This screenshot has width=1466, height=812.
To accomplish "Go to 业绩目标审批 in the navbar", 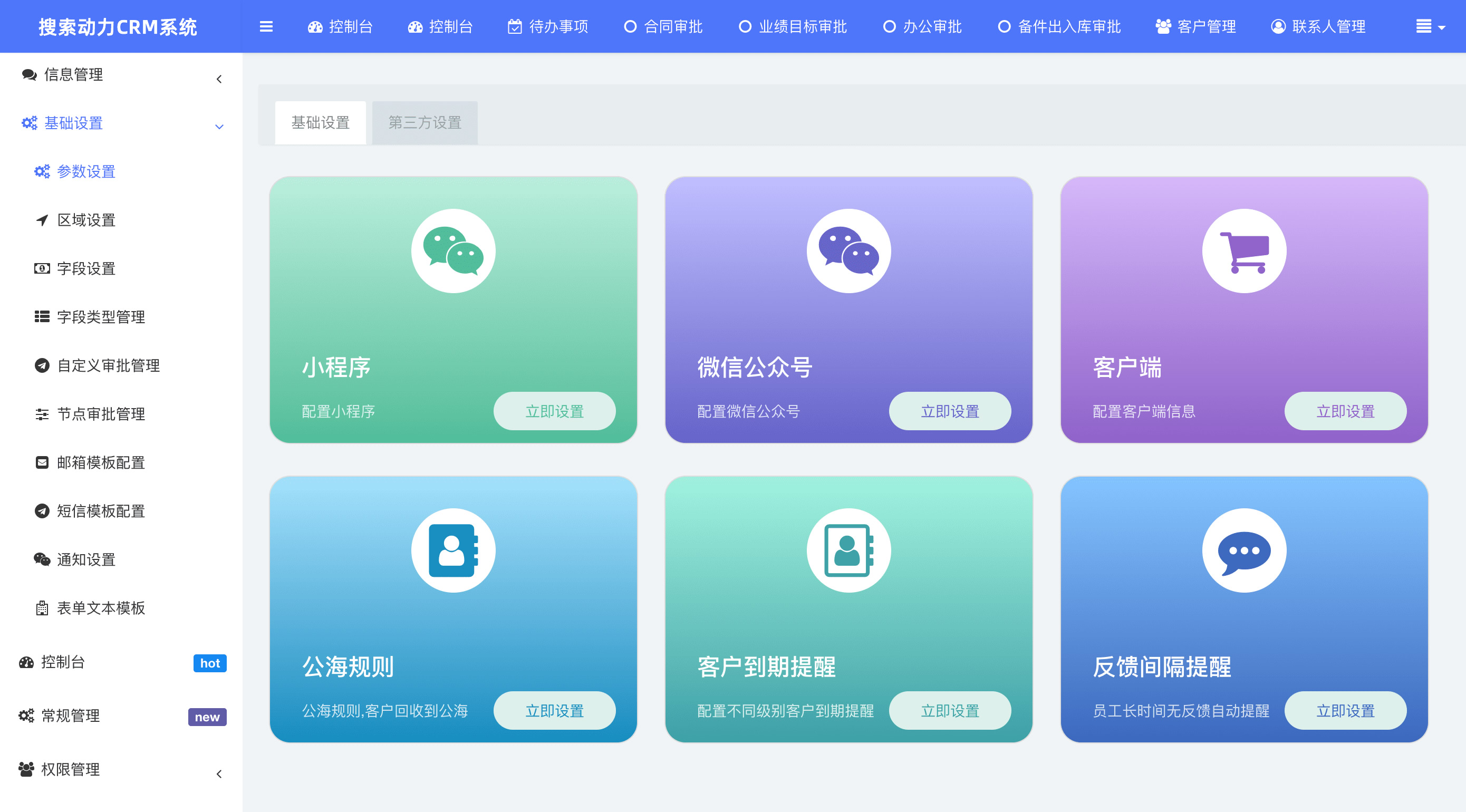I will pos(793,27).
